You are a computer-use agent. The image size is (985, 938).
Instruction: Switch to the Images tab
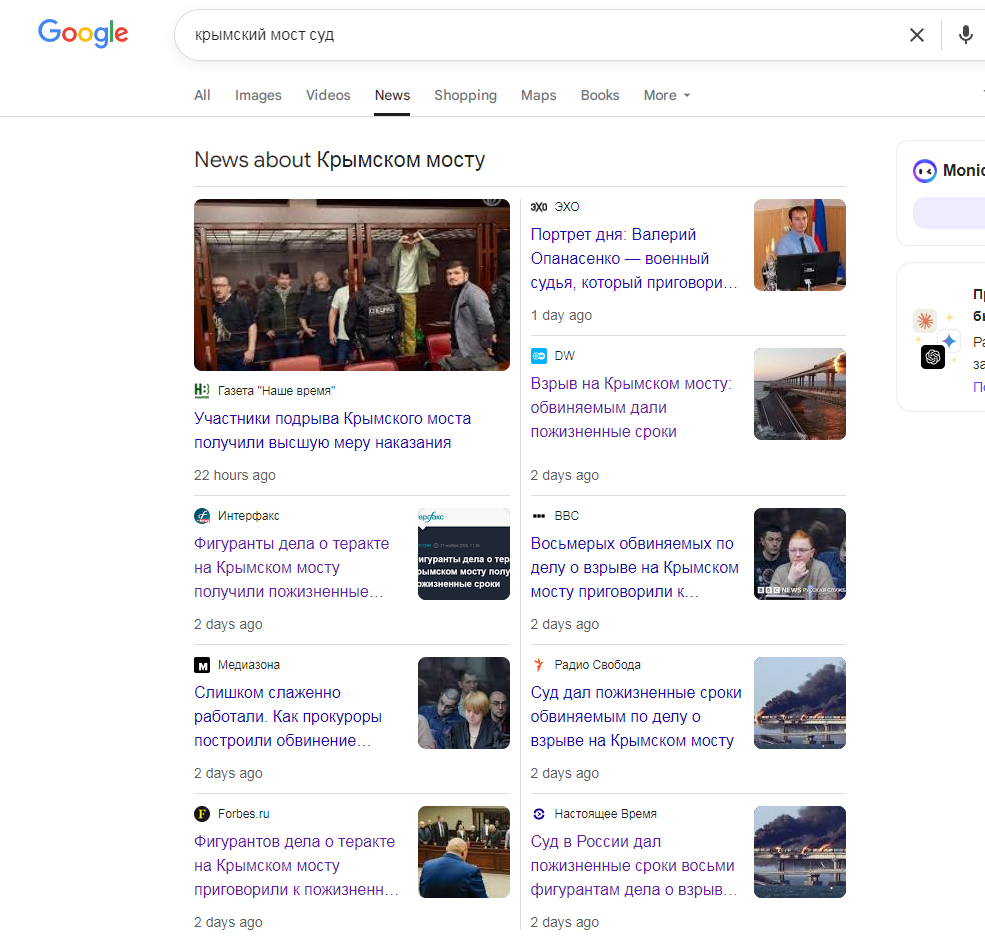pyautogui.click(x=258, y=95)
